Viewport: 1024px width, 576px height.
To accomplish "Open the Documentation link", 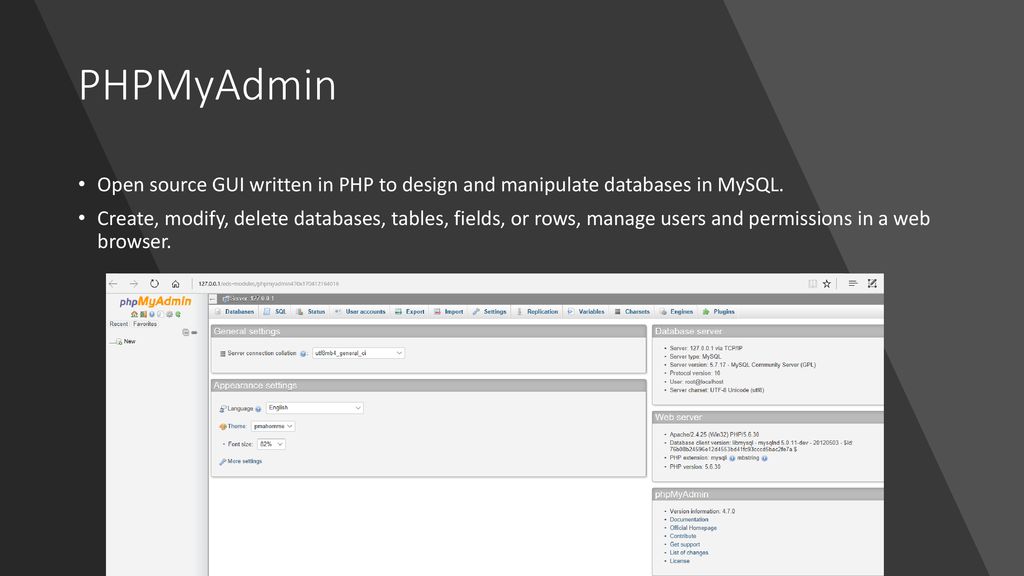I will coord(689,520).
